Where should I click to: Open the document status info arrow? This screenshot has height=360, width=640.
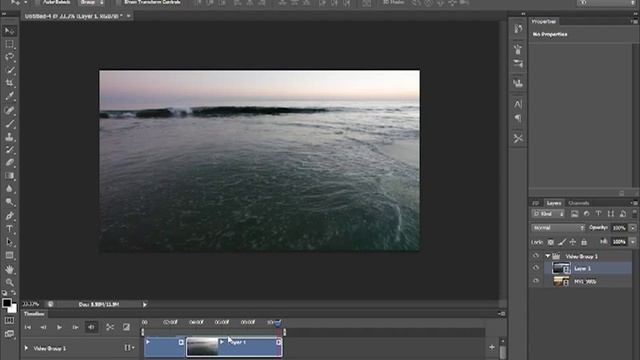pos(144,304)
